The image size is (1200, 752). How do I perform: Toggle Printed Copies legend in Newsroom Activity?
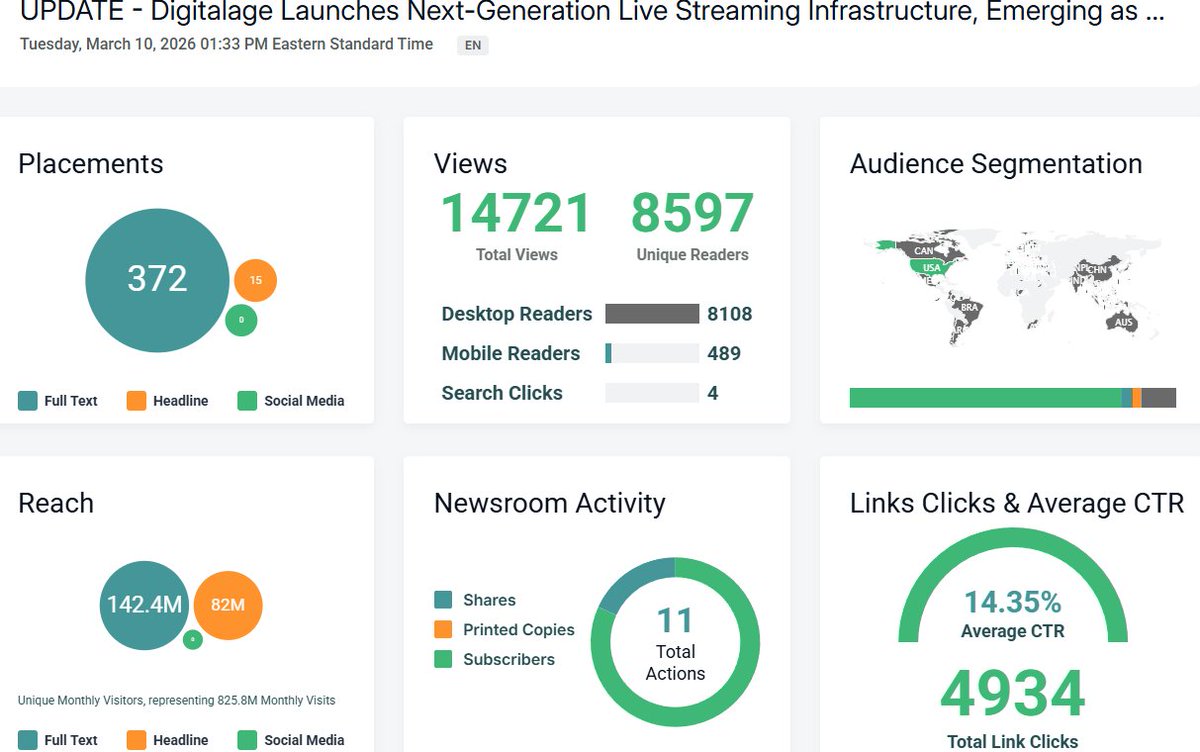tap(504, 630)
